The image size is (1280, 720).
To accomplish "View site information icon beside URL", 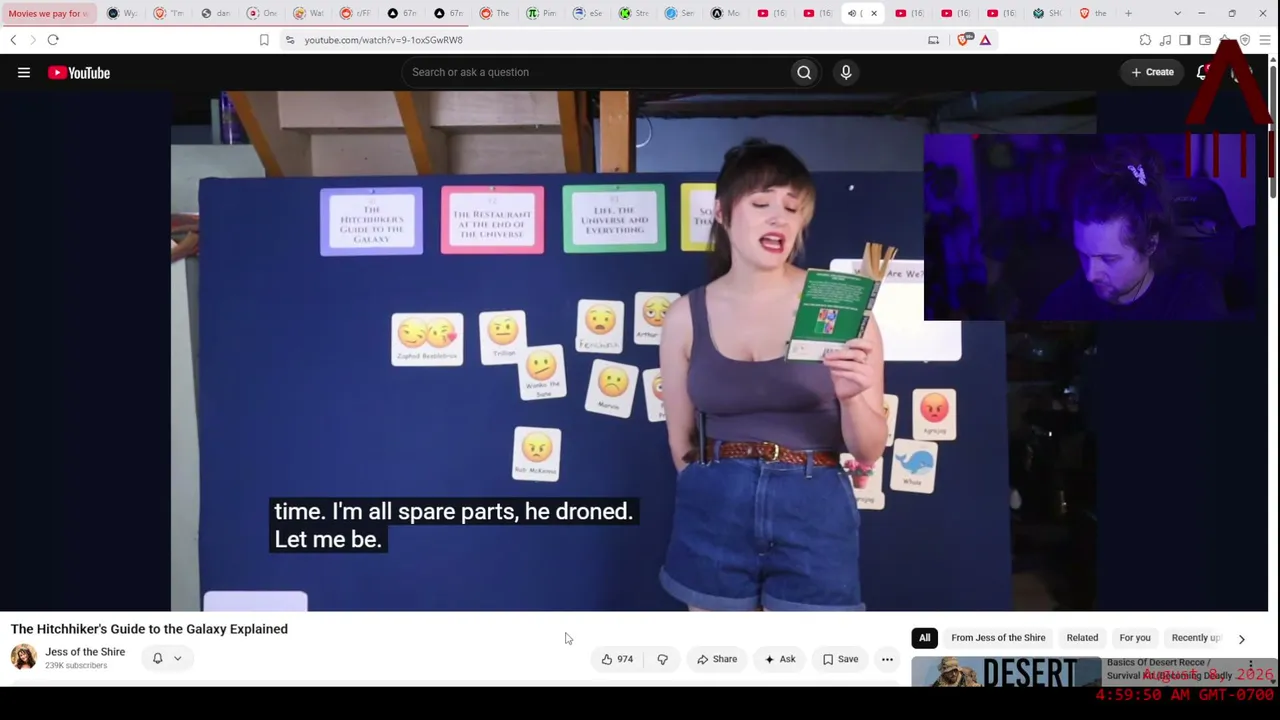I will pyautogui.click(x=290, y=40).
